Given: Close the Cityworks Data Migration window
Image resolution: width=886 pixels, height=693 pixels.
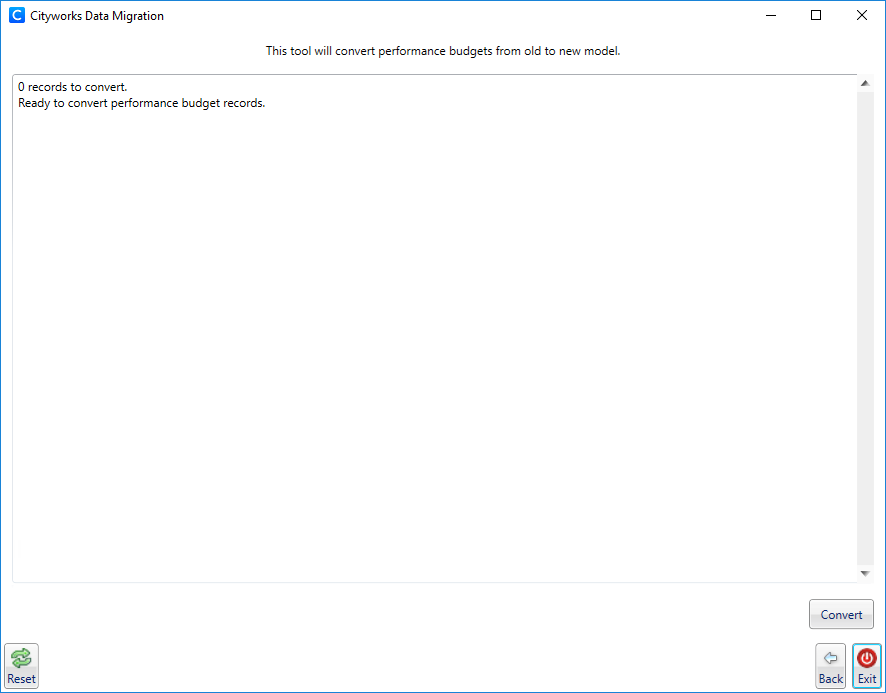Looking at the screenshot, I should 862,16.
